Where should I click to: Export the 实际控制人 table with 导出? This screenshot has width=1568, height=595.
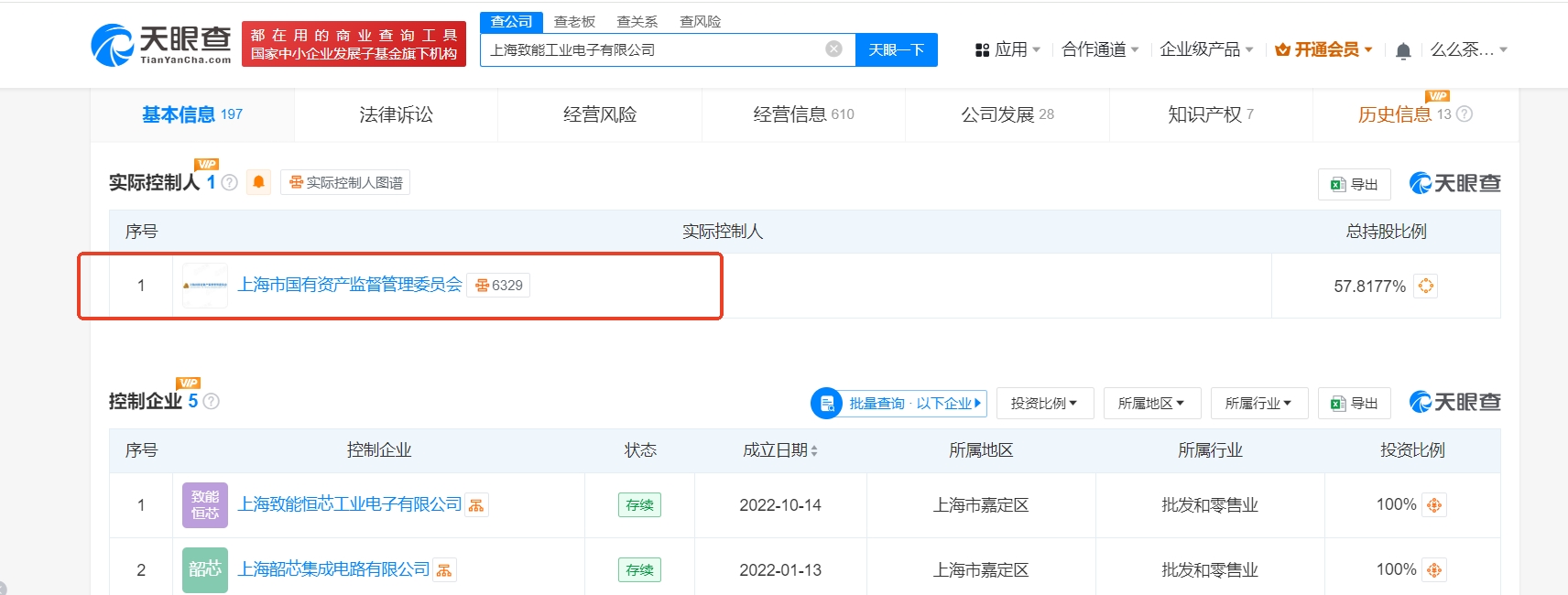tap(1355, 184)
